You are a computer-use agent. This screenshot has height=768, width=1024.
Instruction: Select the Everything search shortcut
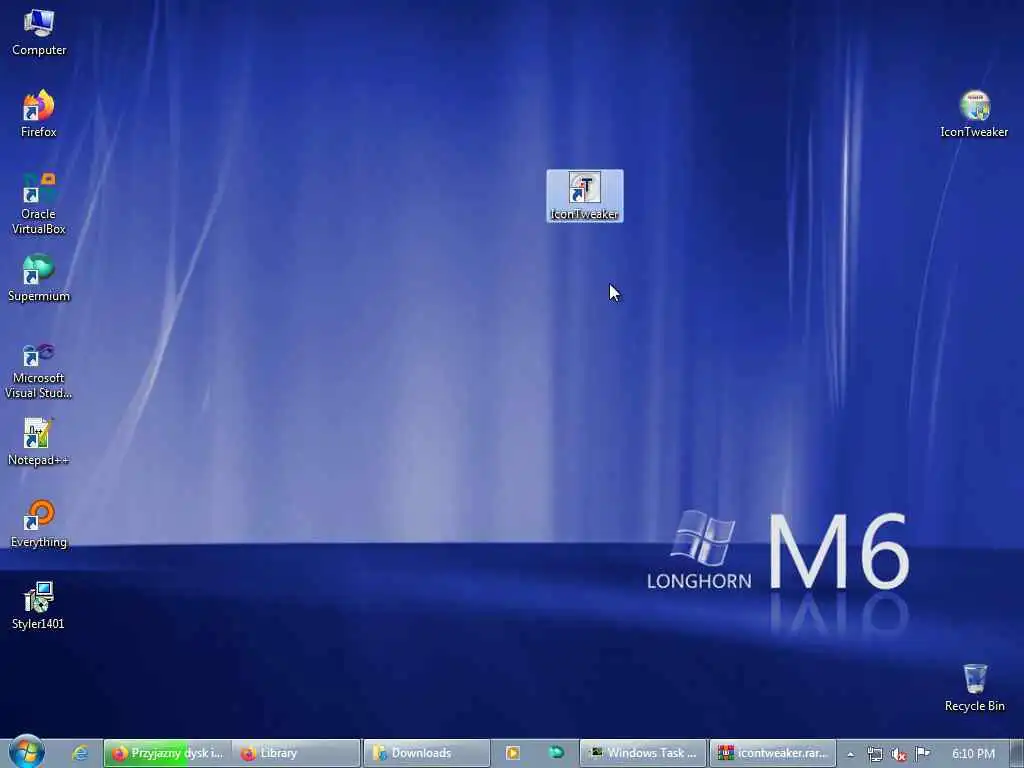[39, 524]
